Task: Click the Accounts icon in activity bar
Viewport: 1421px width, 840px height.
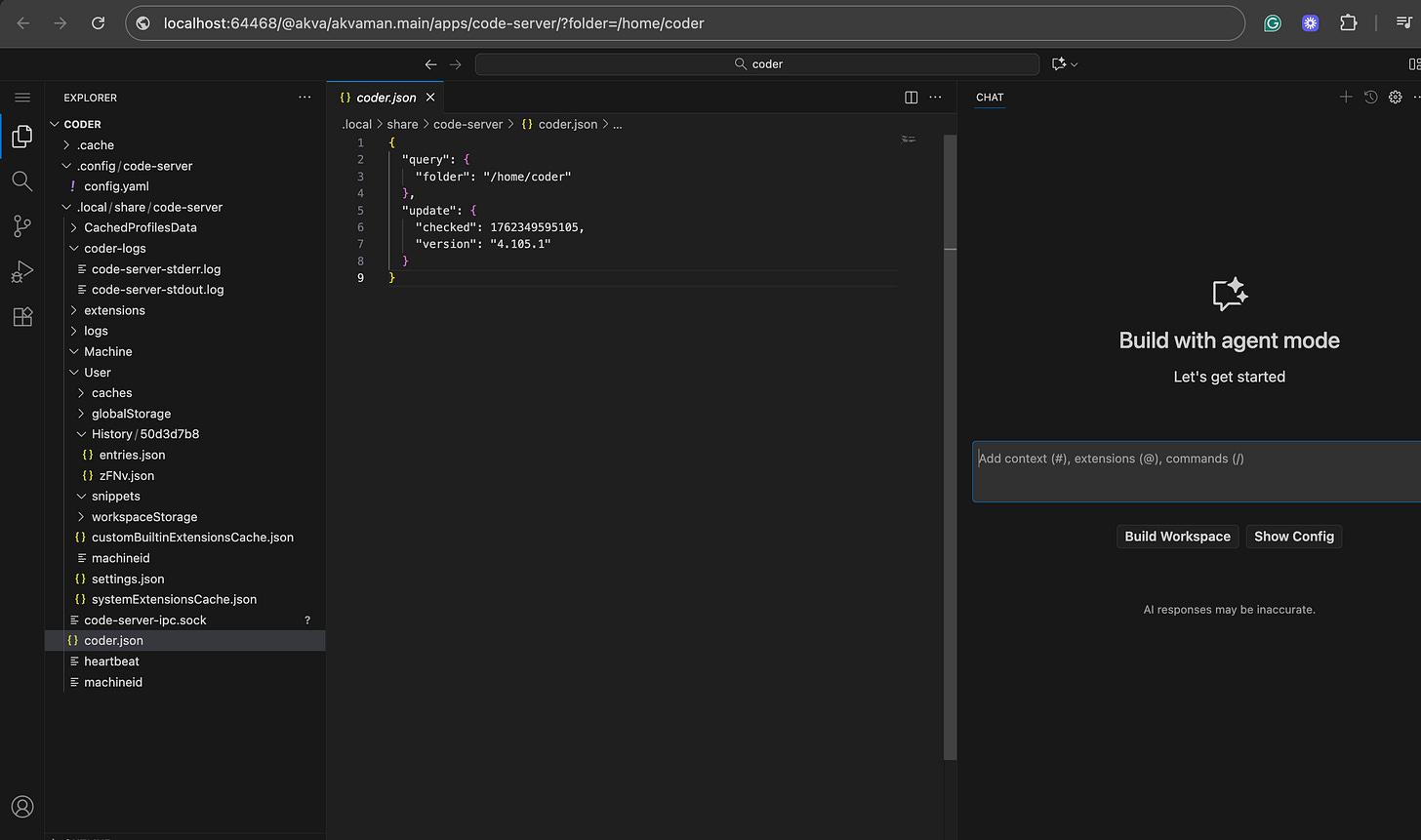Action: [x=21, y=807]
